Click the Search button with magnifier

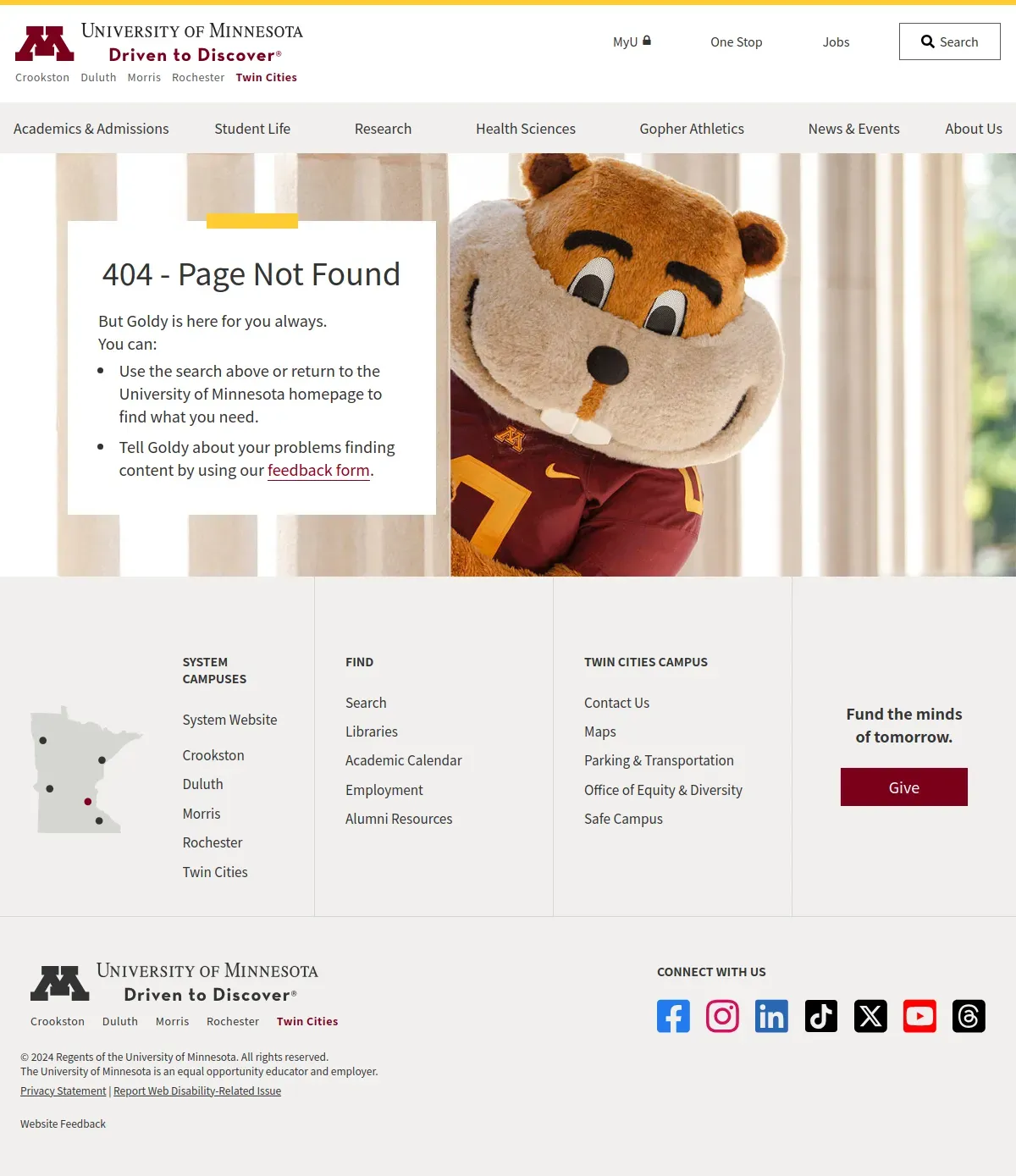[x=949, y=41]
